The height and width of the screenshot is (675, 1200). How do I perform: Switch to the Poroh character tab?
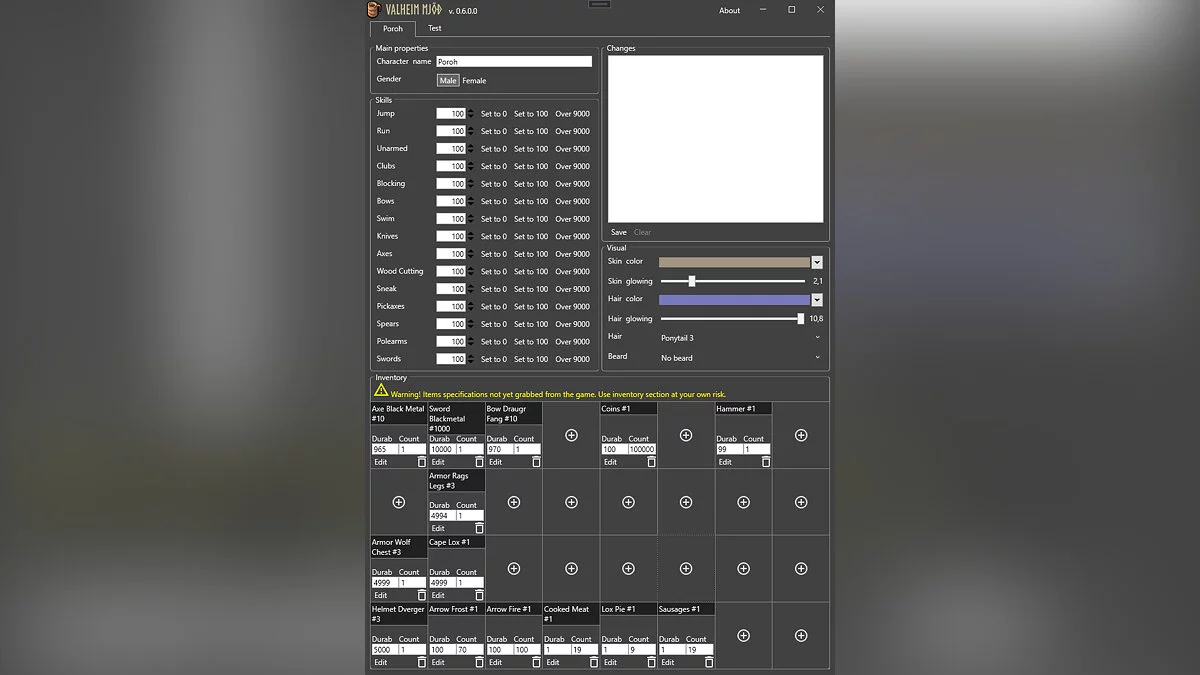coord(393,29)
